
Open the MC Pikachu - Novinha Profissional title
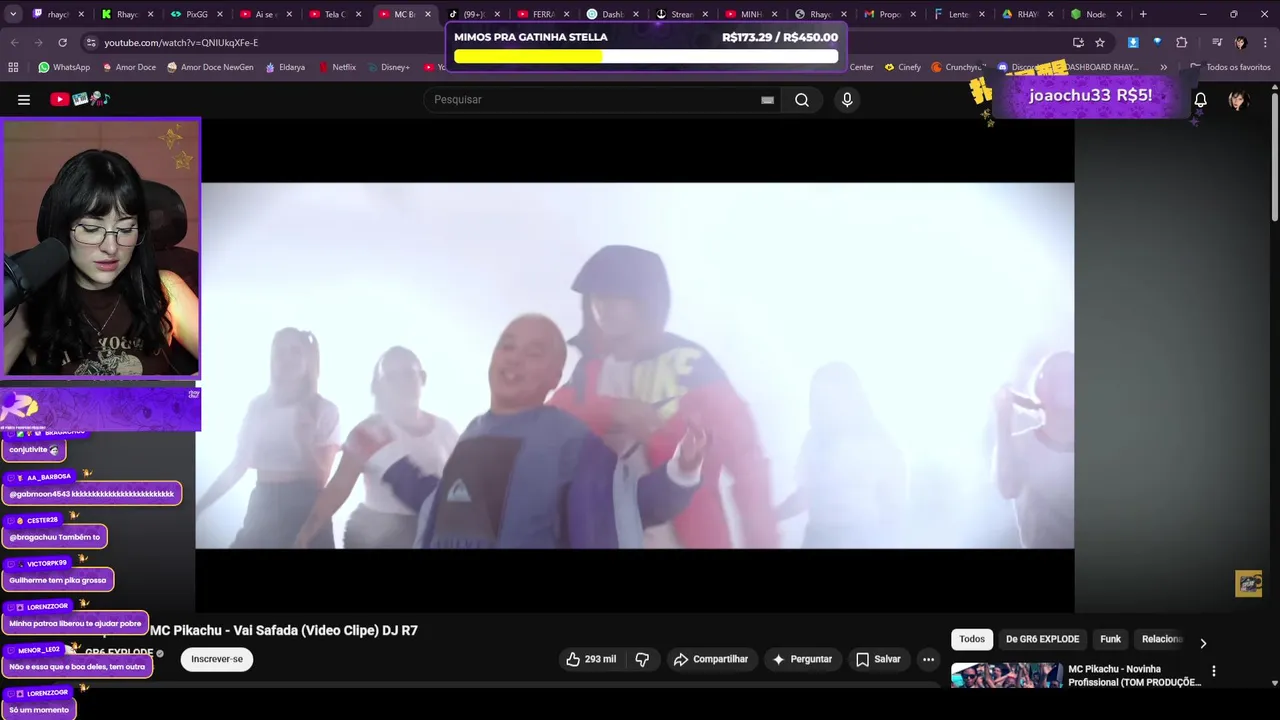(x=1134, y=675)
